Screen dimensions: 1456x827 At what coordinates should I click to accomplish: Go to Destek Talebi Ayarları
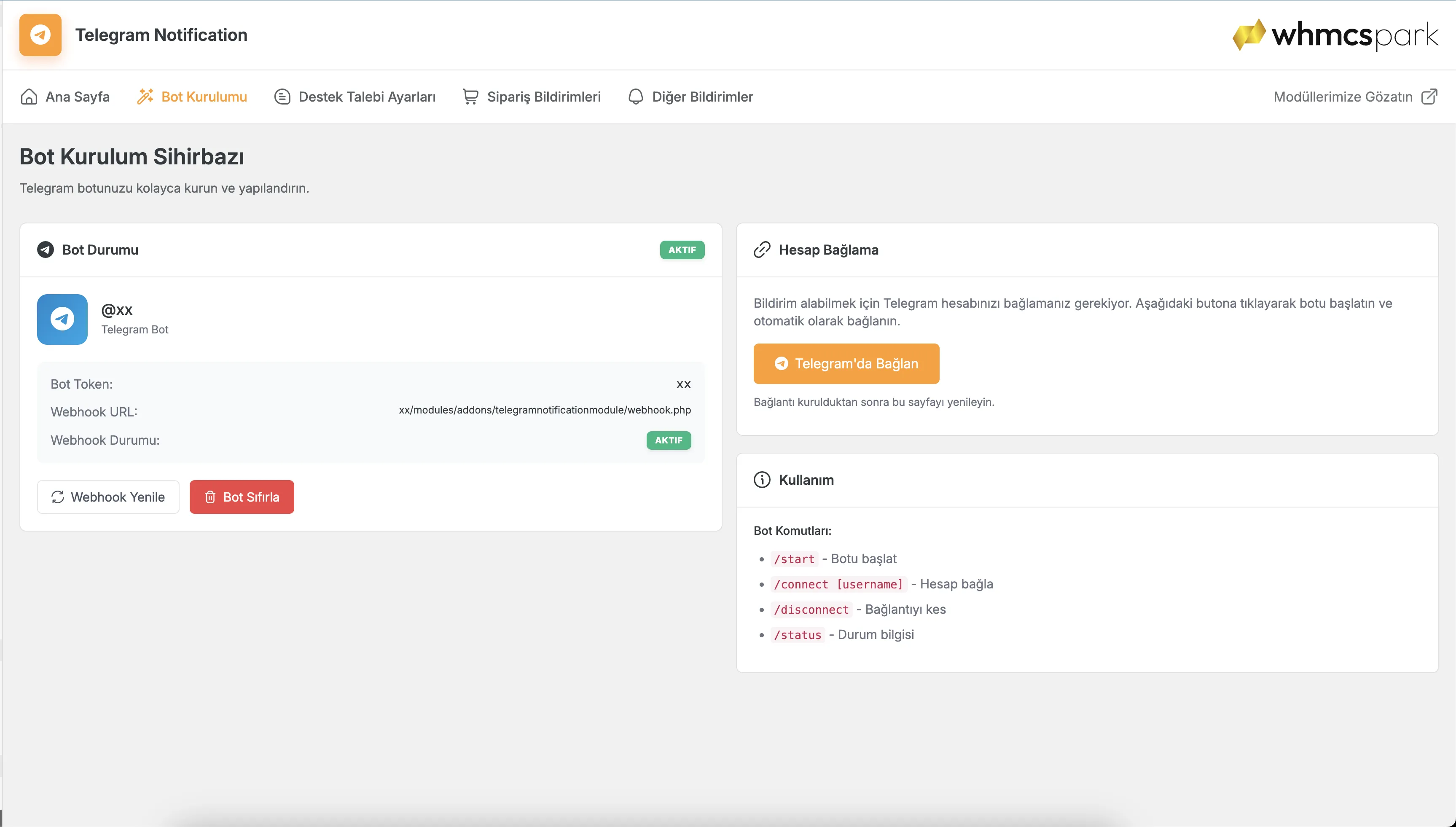point(355,97)
